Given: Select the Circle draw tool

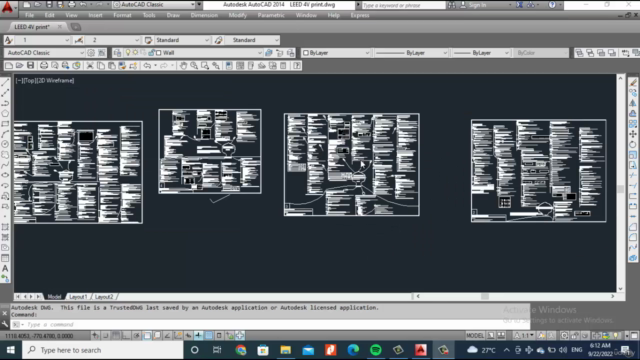Looking at the screenshot, I should click(x=5, y=144).
